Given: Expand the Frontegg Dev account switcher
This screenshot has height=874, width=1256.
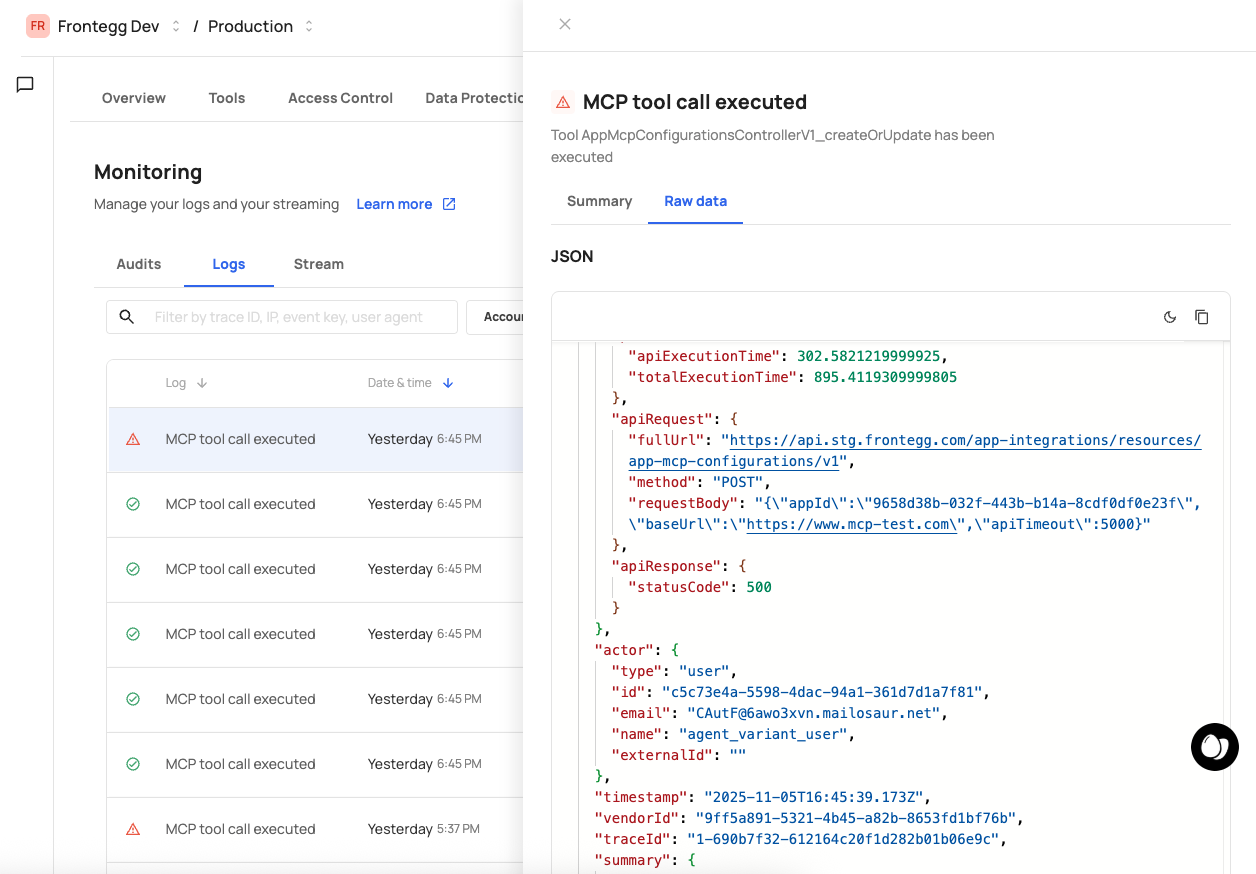Looking at the screenshot, I should (x=176, y=26).
